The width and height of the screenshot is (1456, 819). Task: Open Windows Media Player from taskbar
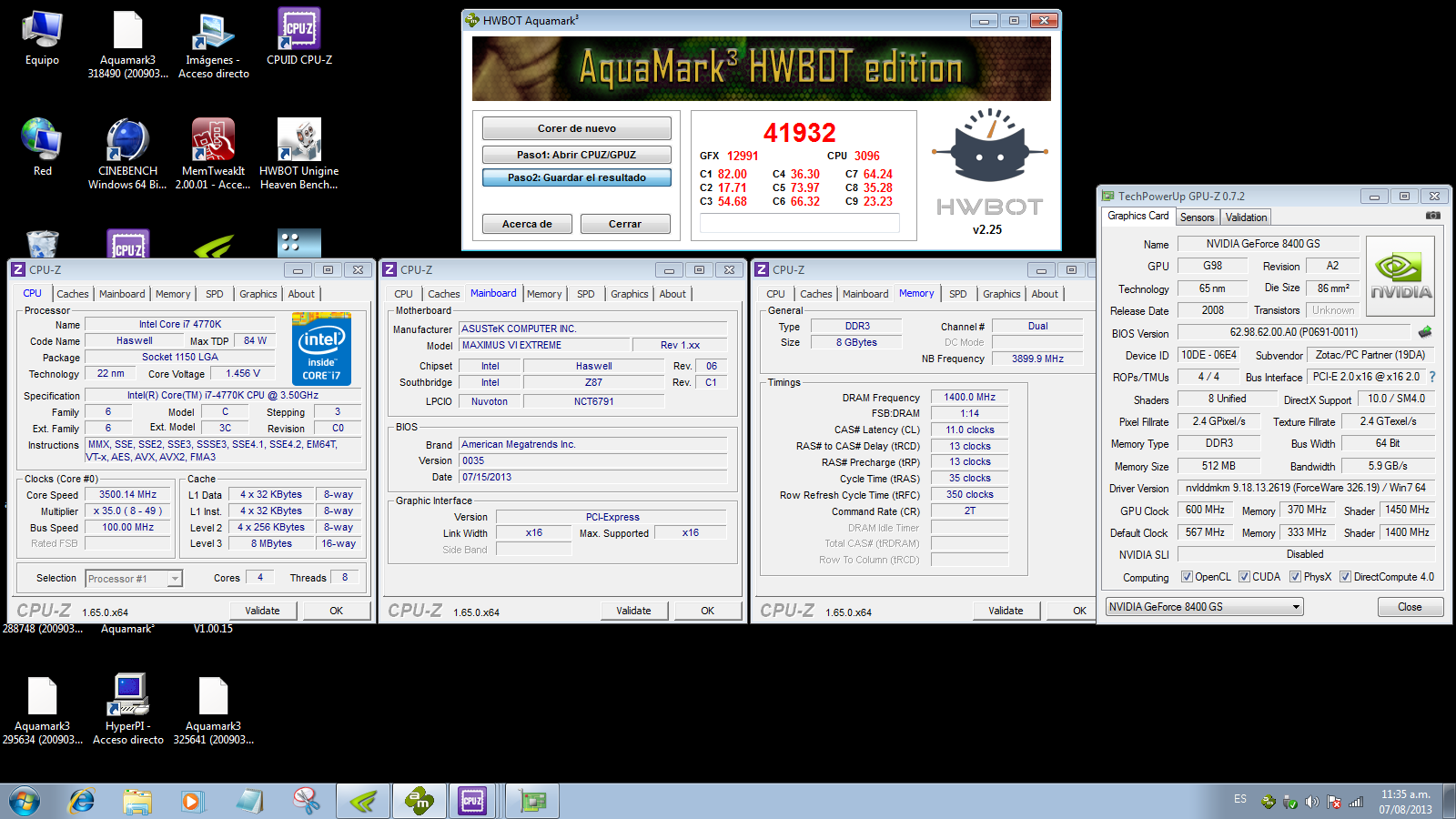point(191,801)
